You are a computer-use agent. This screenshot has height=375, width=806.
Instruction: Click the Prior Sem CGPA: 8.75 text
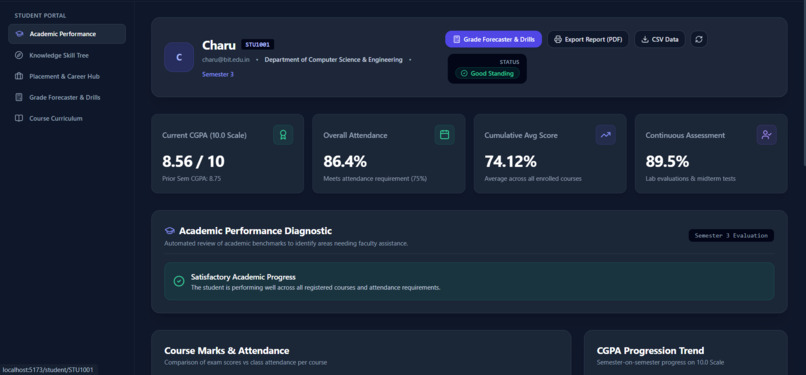(x=192, y=179)
